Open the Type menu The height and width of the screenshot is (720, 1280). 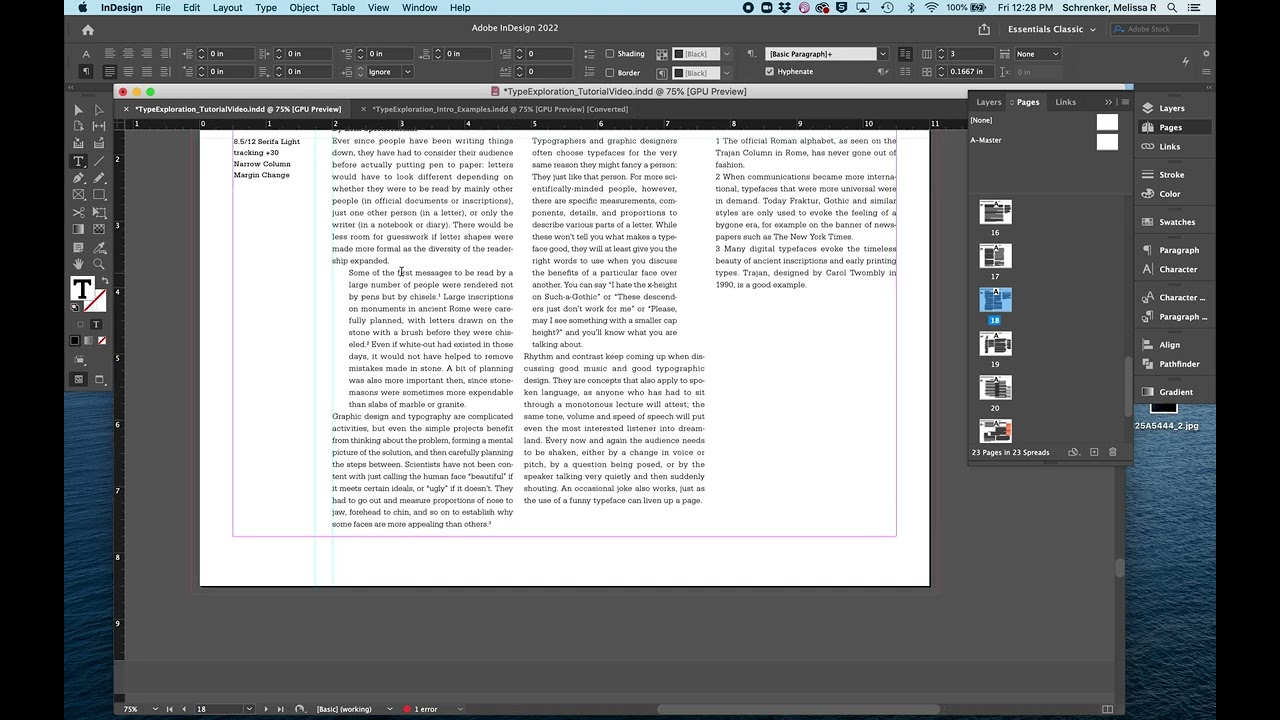tap(266, 8)
